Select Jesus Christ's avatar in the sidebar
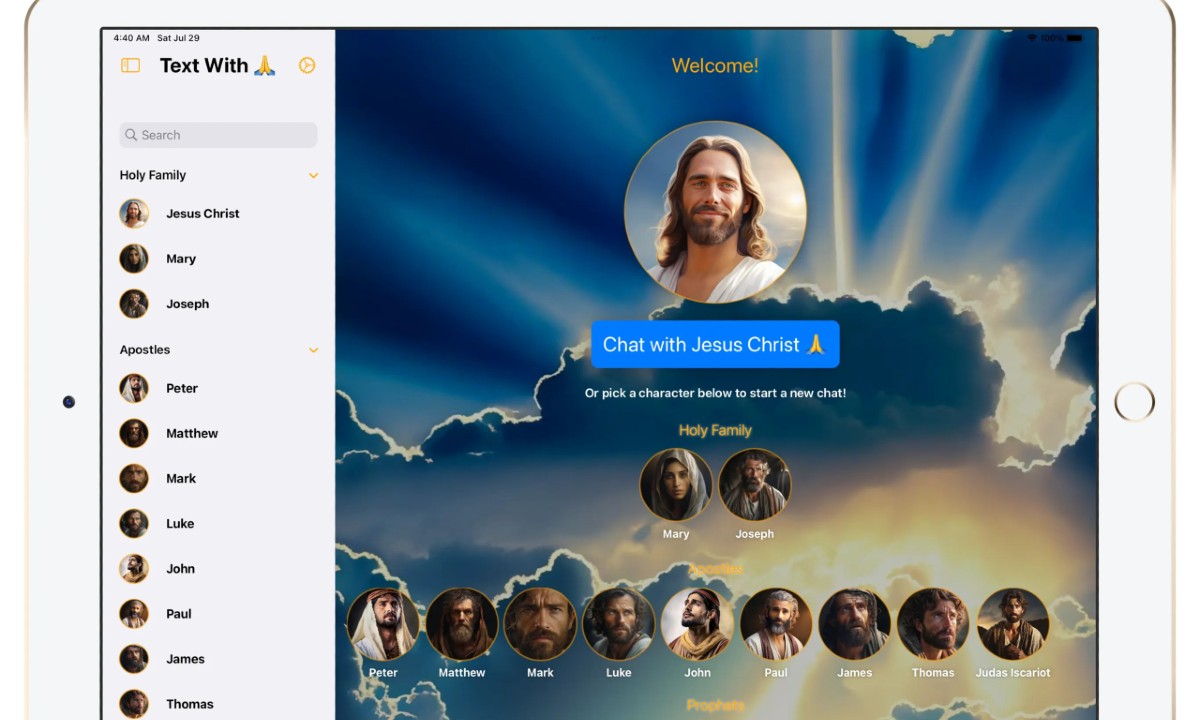This screenshot has width=1200, height=720. 134,213
